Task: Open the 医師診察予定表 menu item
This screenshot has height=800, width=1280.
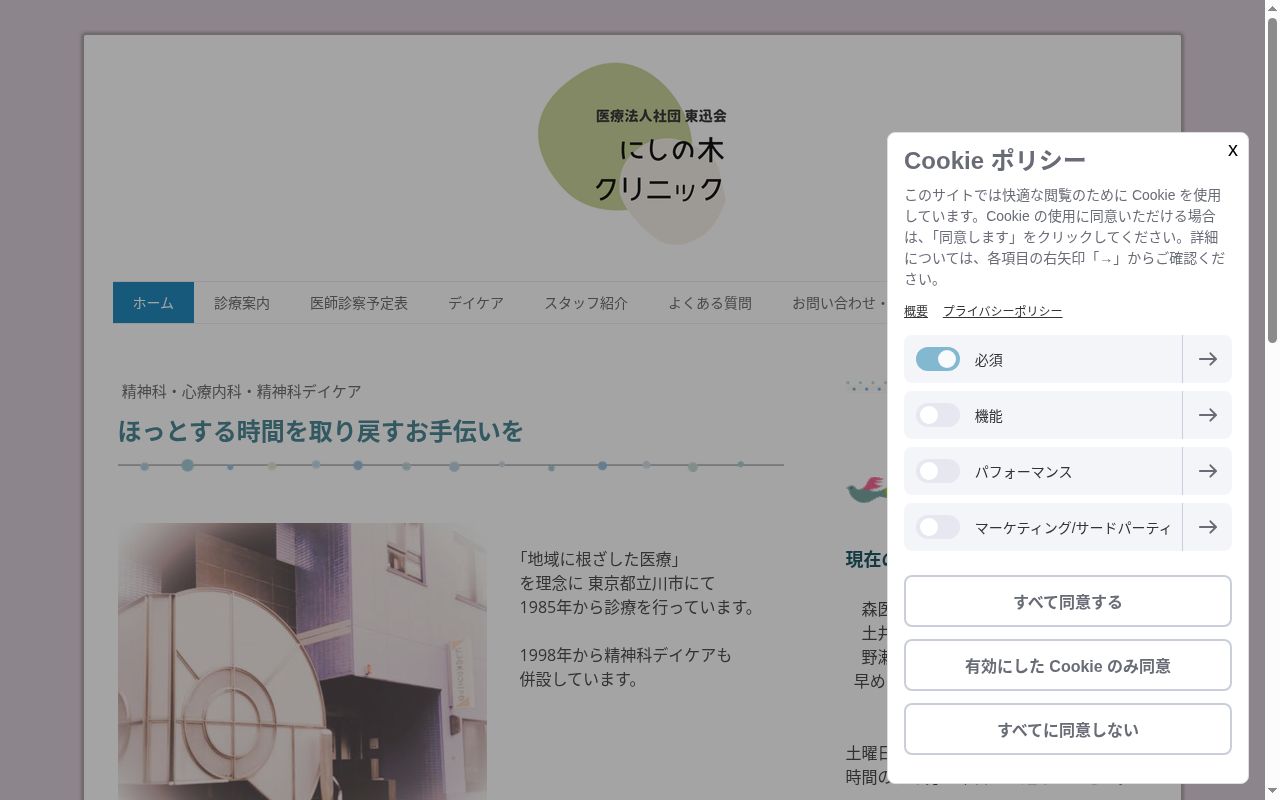Action: click(x=359, y=303)
